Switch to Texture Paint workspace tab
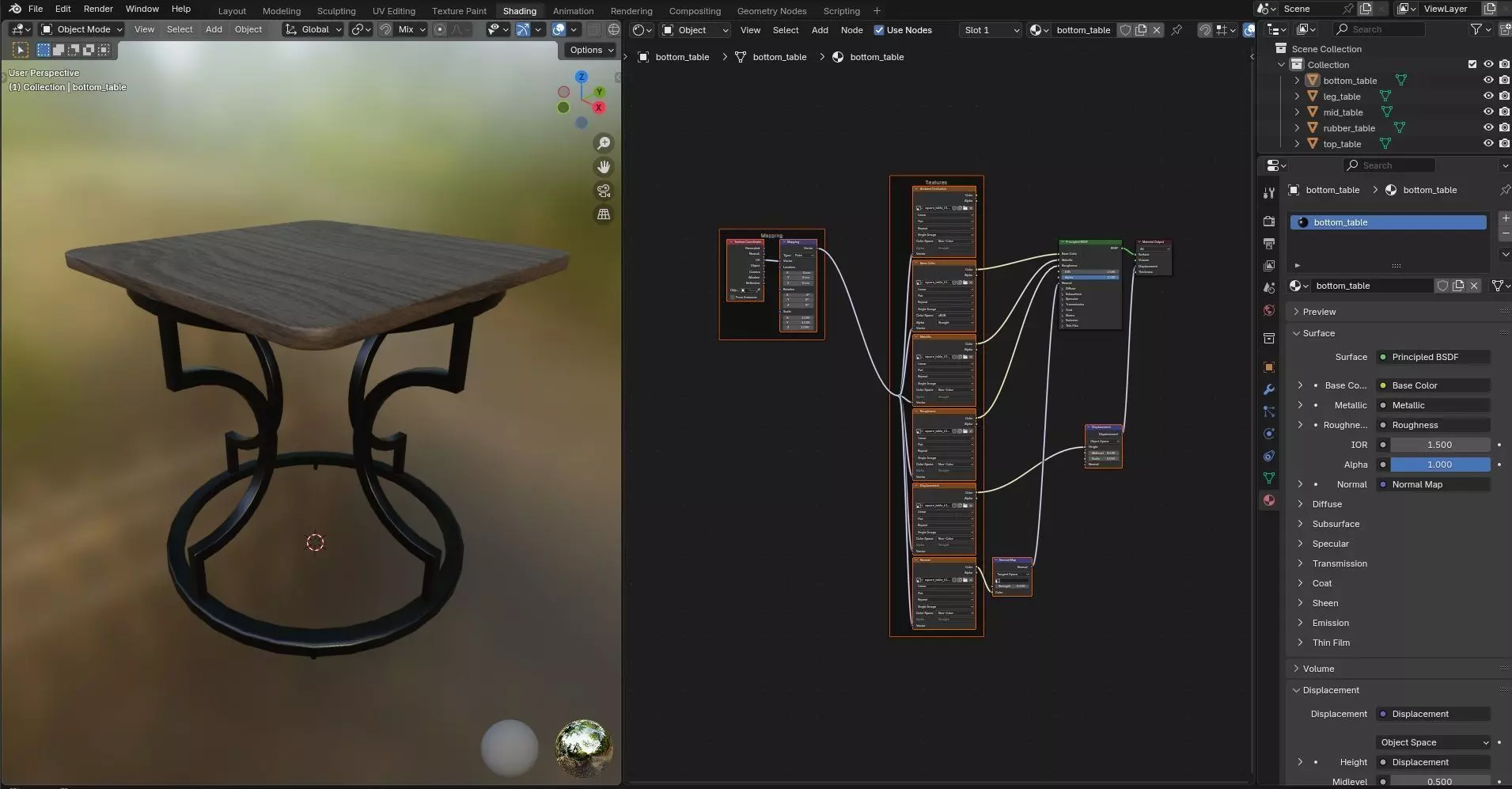This screenshot has height=789, width=1512. [x=459, y=11]
